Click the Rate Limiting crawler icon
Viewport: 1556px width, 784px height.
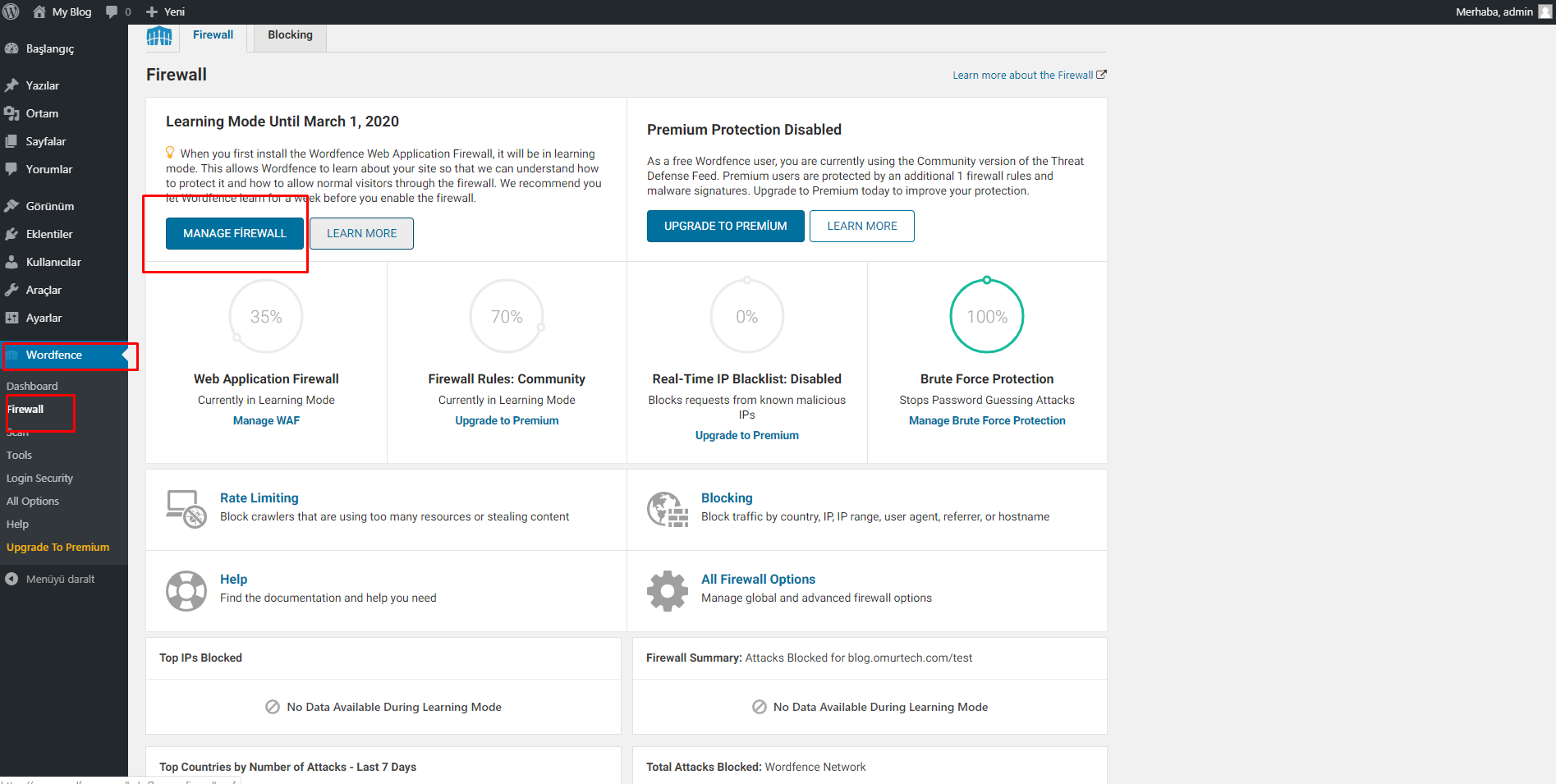(x=186, y=509)
